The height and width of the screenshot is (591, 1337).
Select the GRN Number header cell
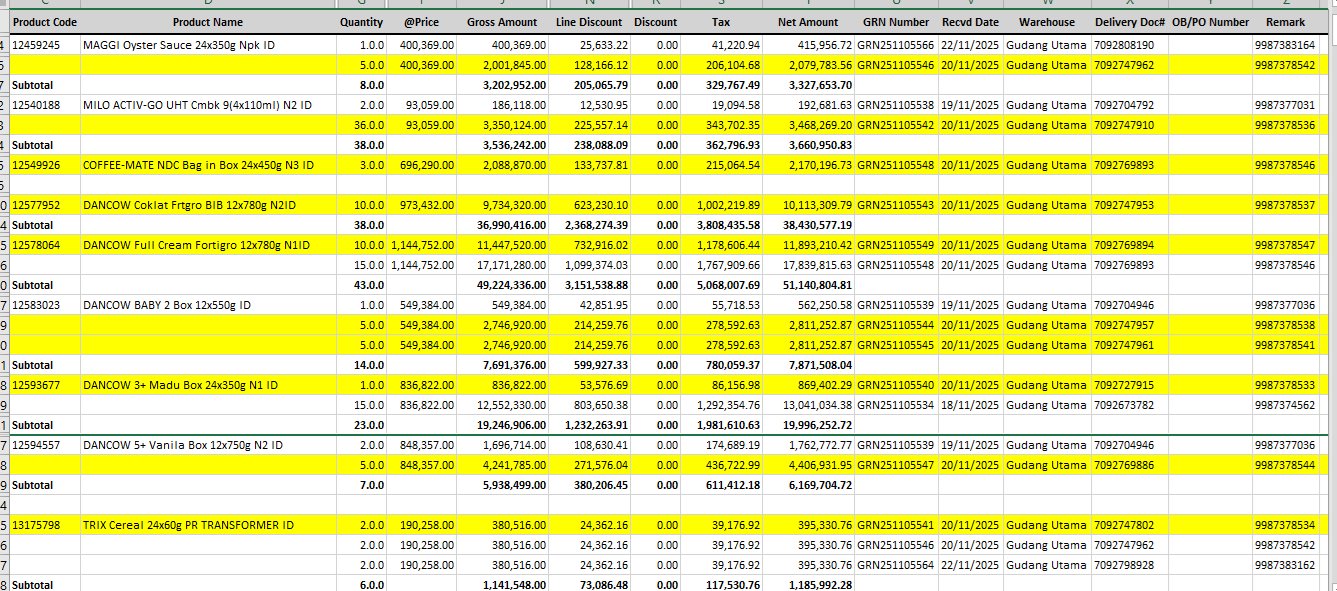coord(895,22)
